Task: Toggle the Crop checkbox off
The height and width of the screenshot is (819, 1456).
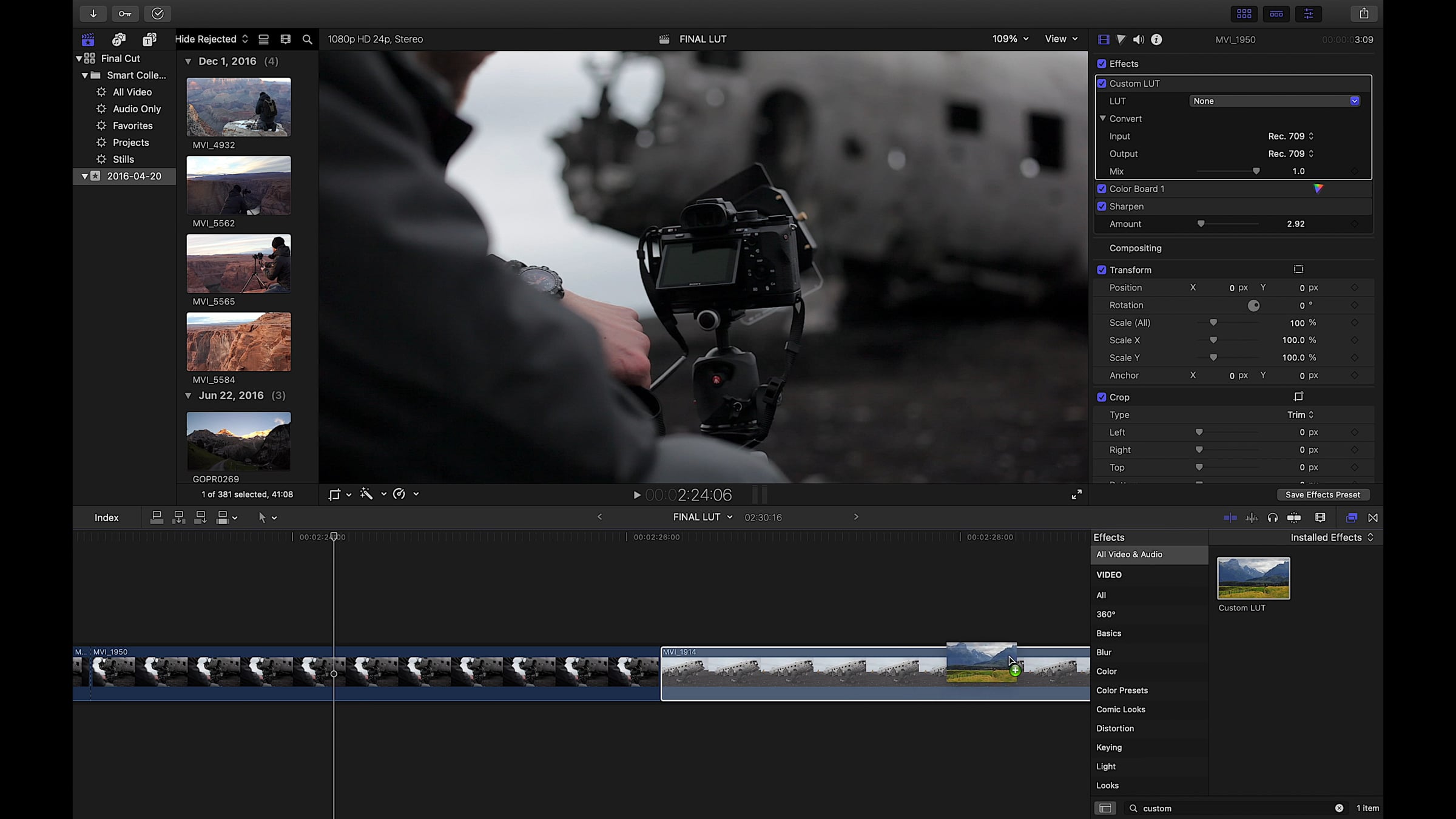Action: pos(1102,397)
